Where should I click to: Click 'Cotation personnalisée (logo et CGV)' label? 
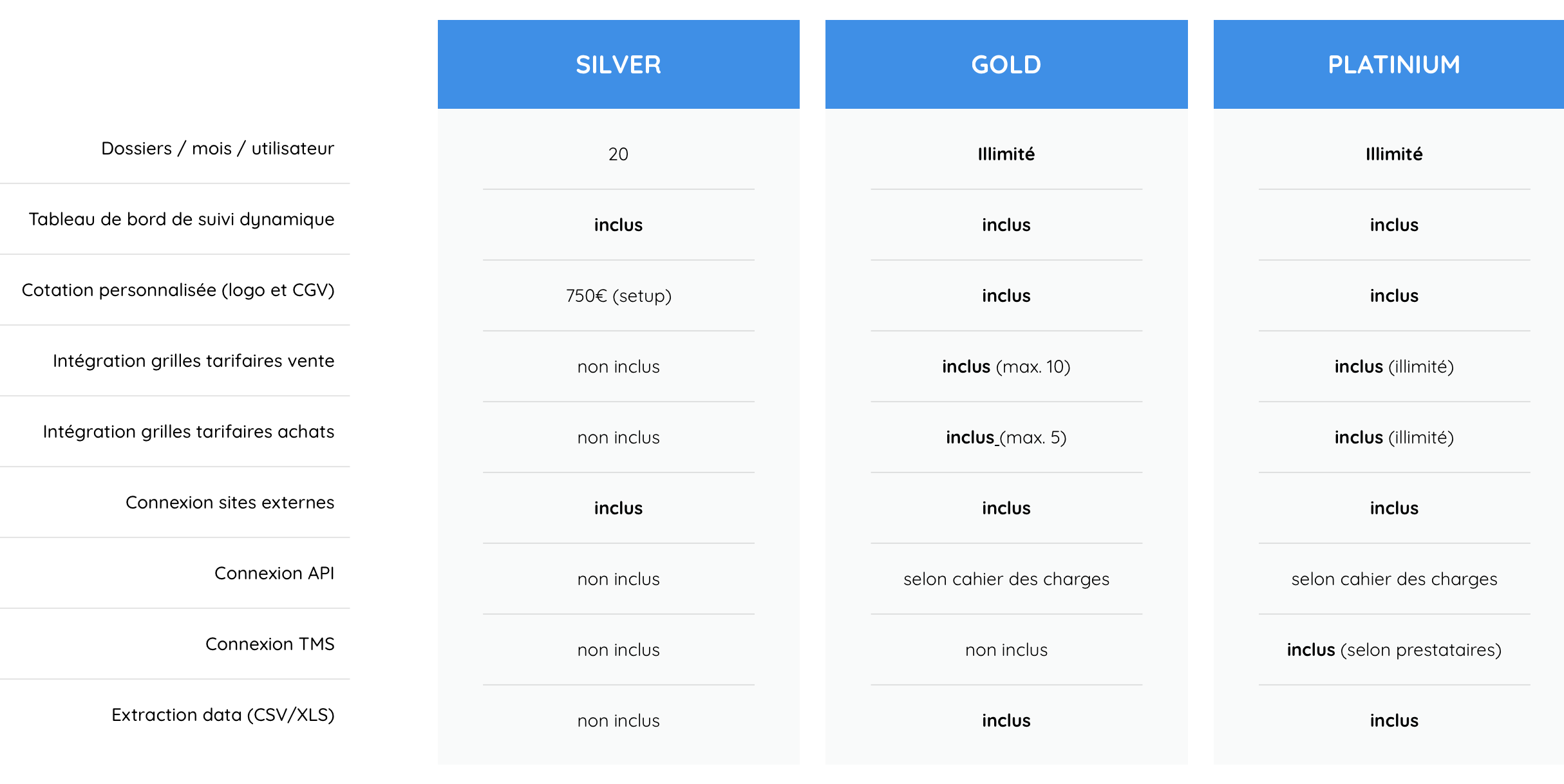coord(178,290)
